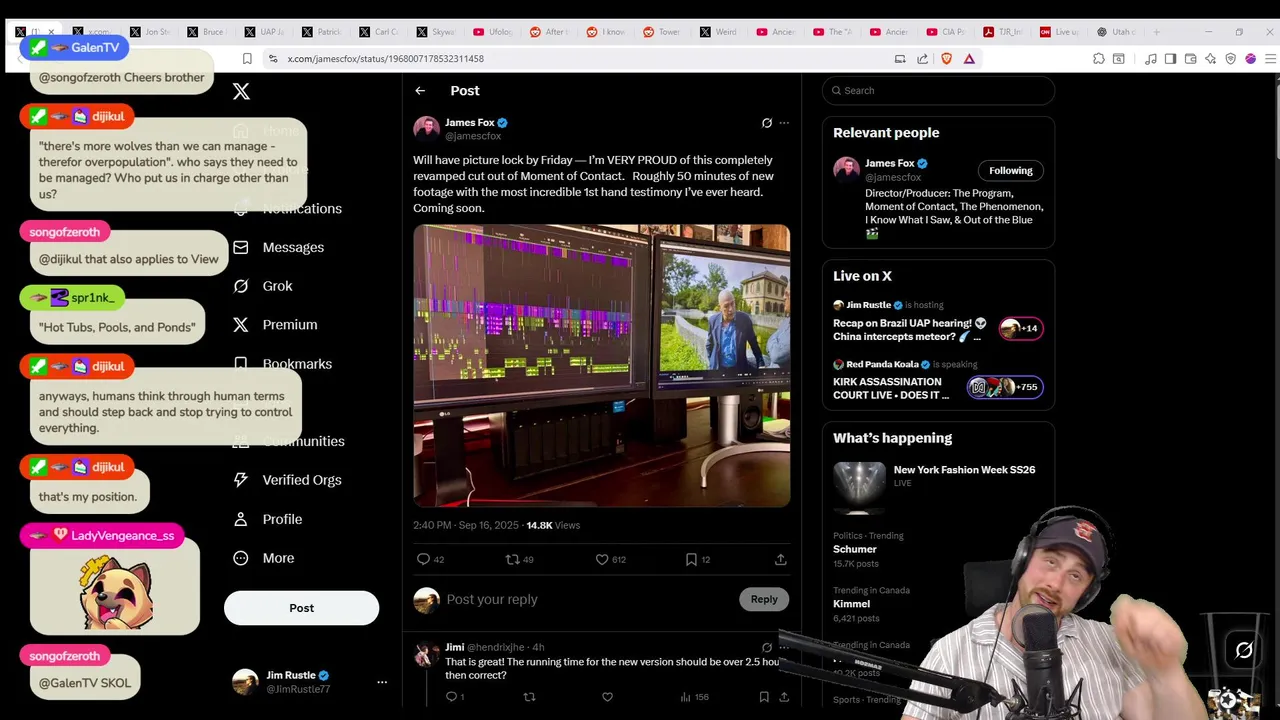The height and width of the screenshot is (720, 1280).
Task: Open the browser Extensions puzzle icon
Action: pyautogui.click(x=1099, y=59)
